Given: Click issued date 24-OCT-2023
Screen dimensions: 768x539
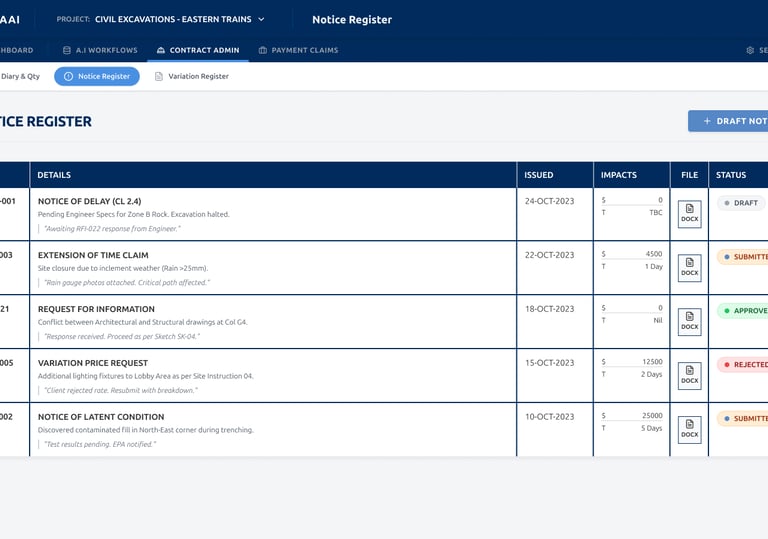Looking at the screenshot, I should tap(549, 201).
